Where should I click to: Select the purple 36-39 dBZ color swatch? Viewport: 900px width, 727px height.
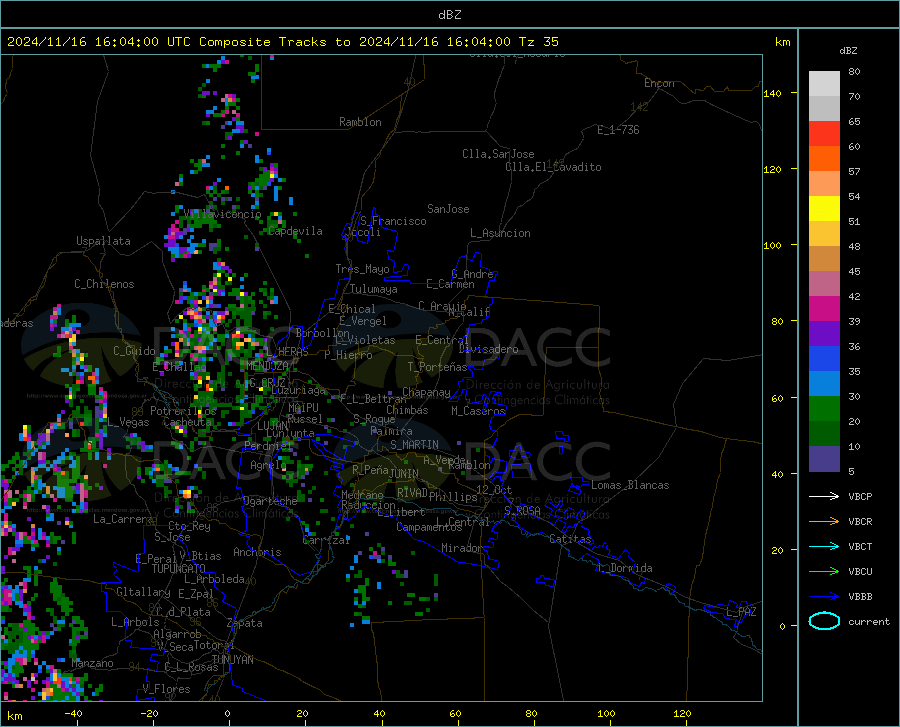[824, 334]
